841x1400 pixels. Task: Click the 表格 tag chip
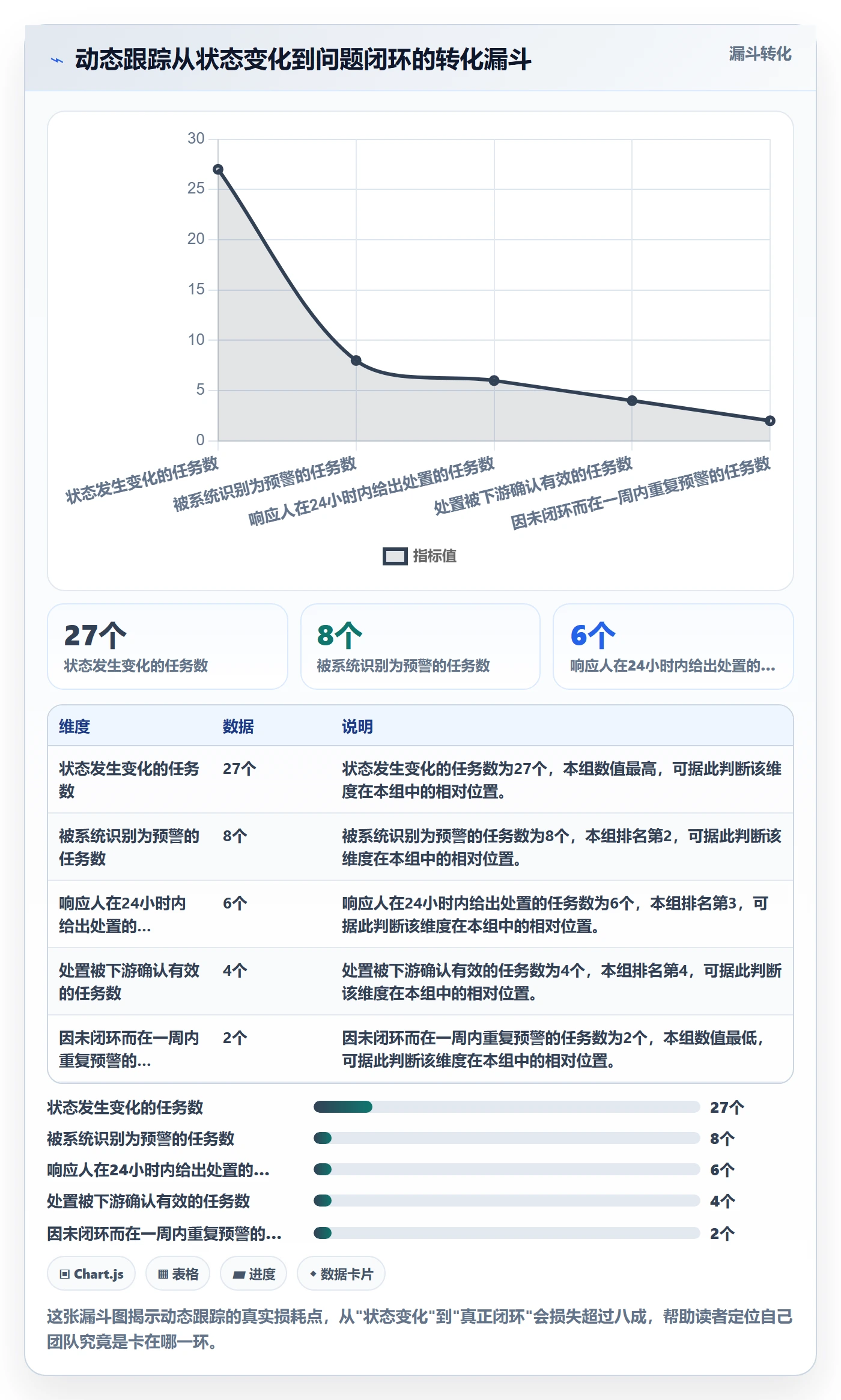click(x=178, y=1273)
